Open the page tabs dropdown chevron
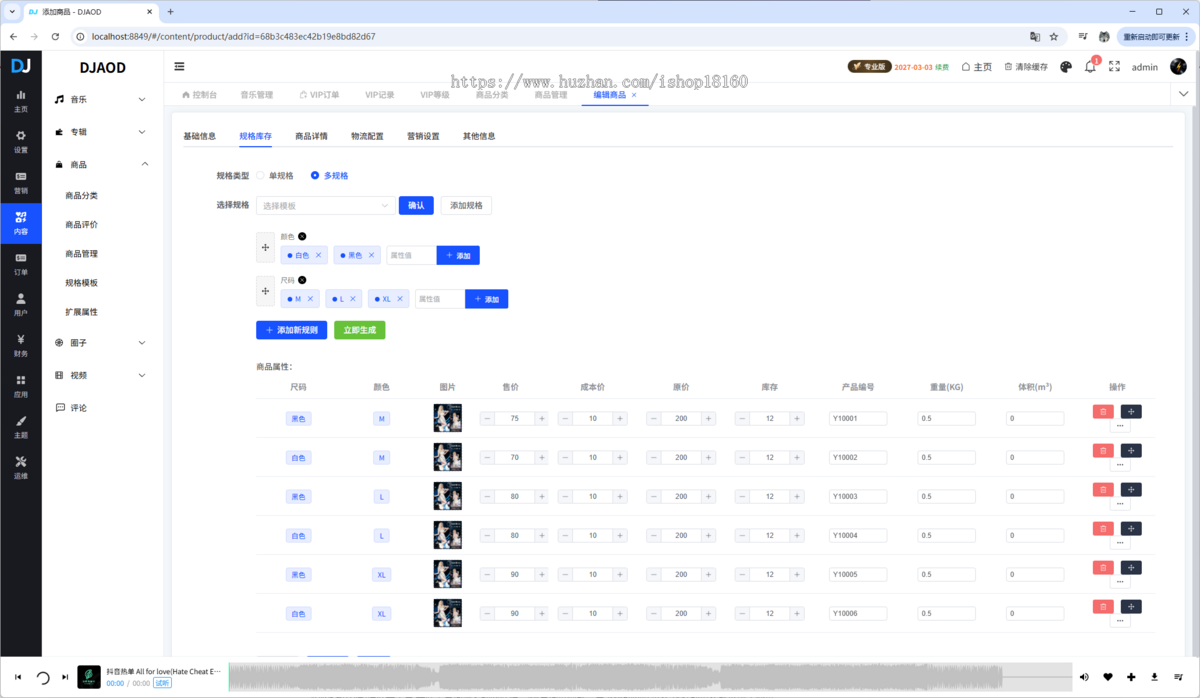The height and width of the screenshot is (698, 1200). (1184, 94)
